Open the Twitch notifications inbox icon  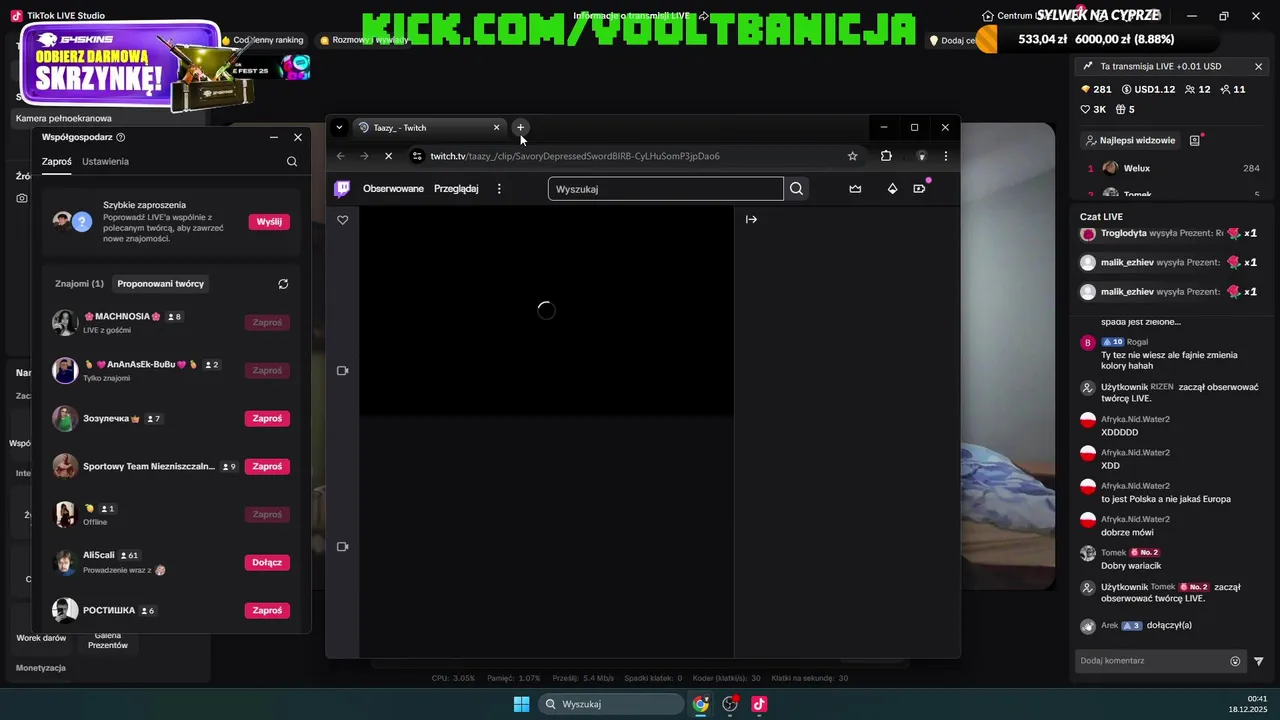[x=919, y=188]
